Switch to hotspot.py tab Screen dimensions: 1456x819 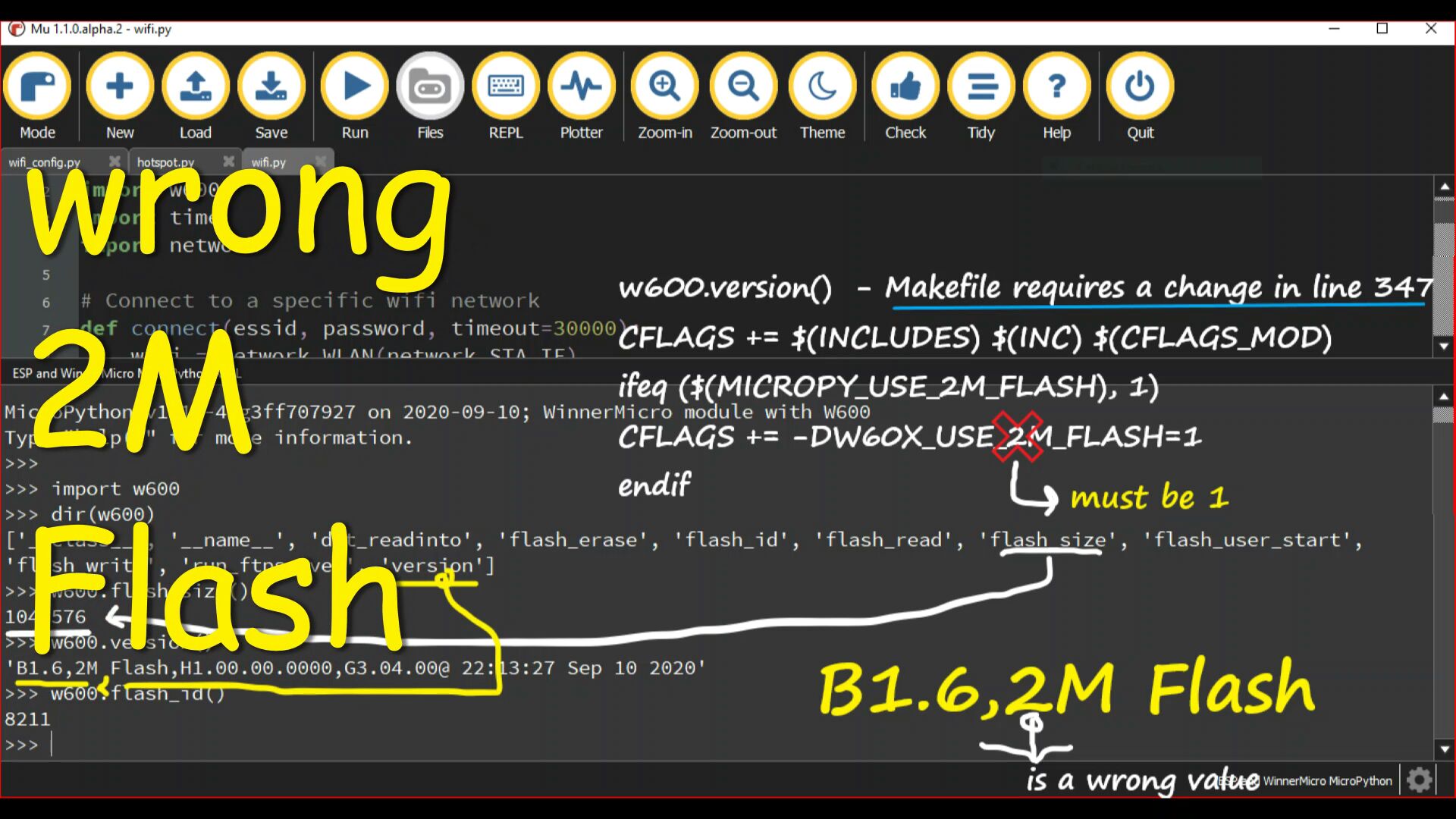pyautogui.click(x=165, y=161)
